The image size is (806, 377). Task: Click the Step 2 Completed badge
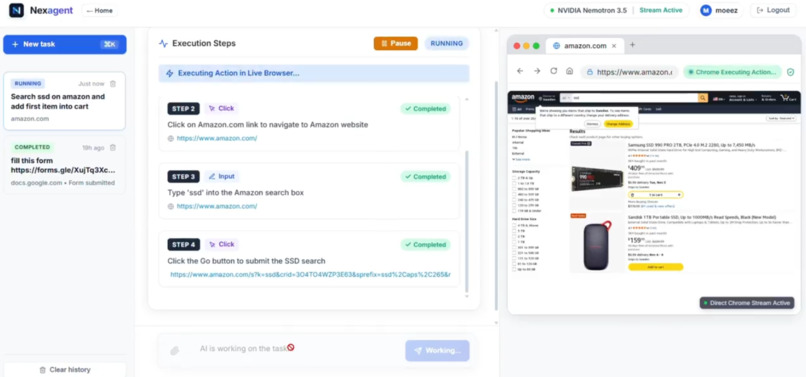425,109
